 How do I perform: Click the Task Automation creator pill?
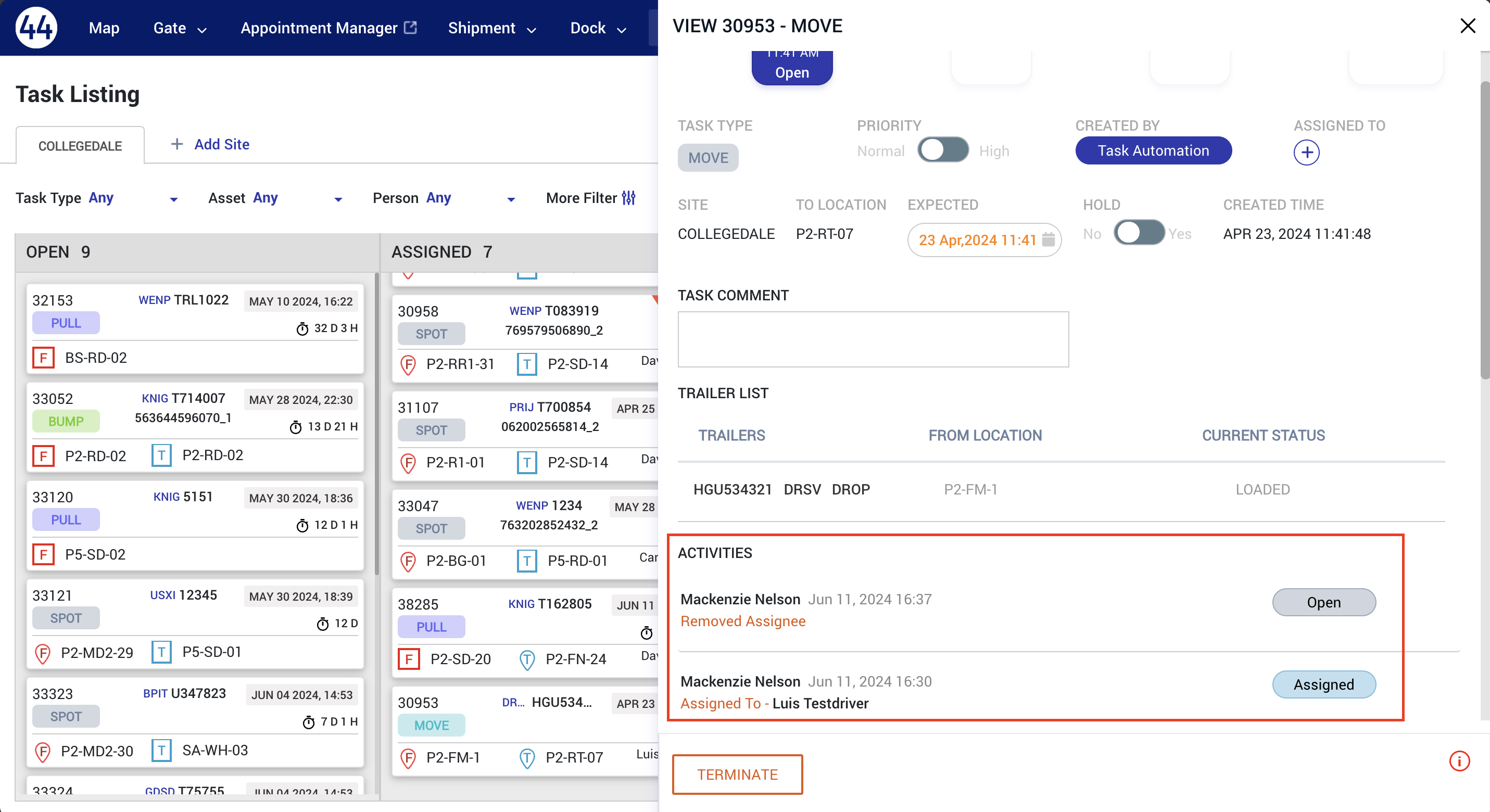tap(1153, 150)
